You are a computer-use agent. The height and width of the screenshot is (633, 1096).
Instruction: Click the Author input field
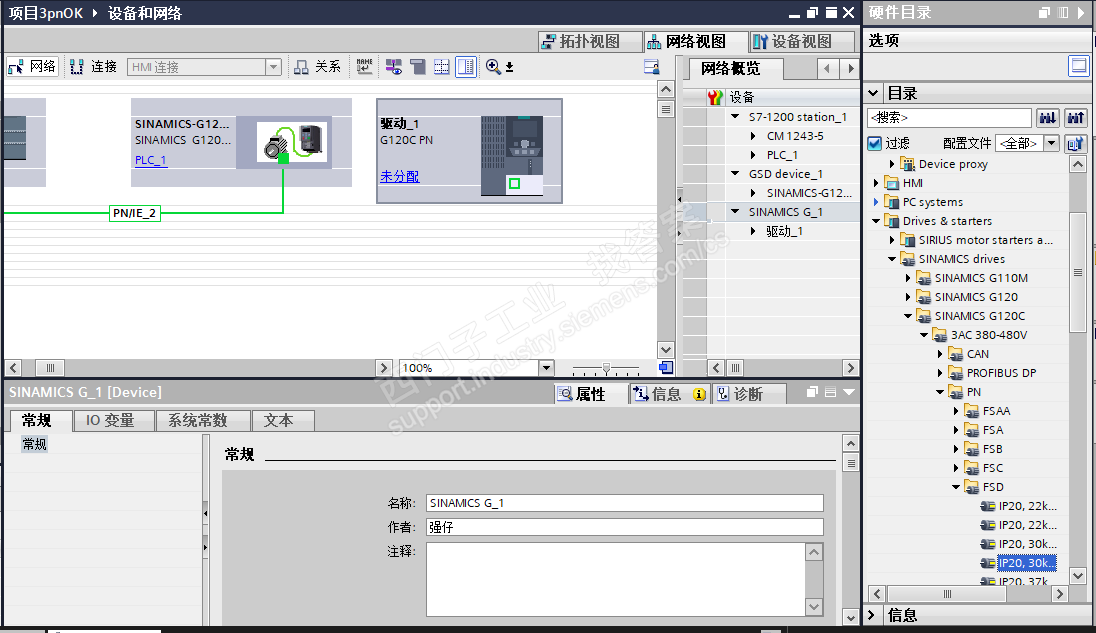pyautogui.click(x=624, y=527)
